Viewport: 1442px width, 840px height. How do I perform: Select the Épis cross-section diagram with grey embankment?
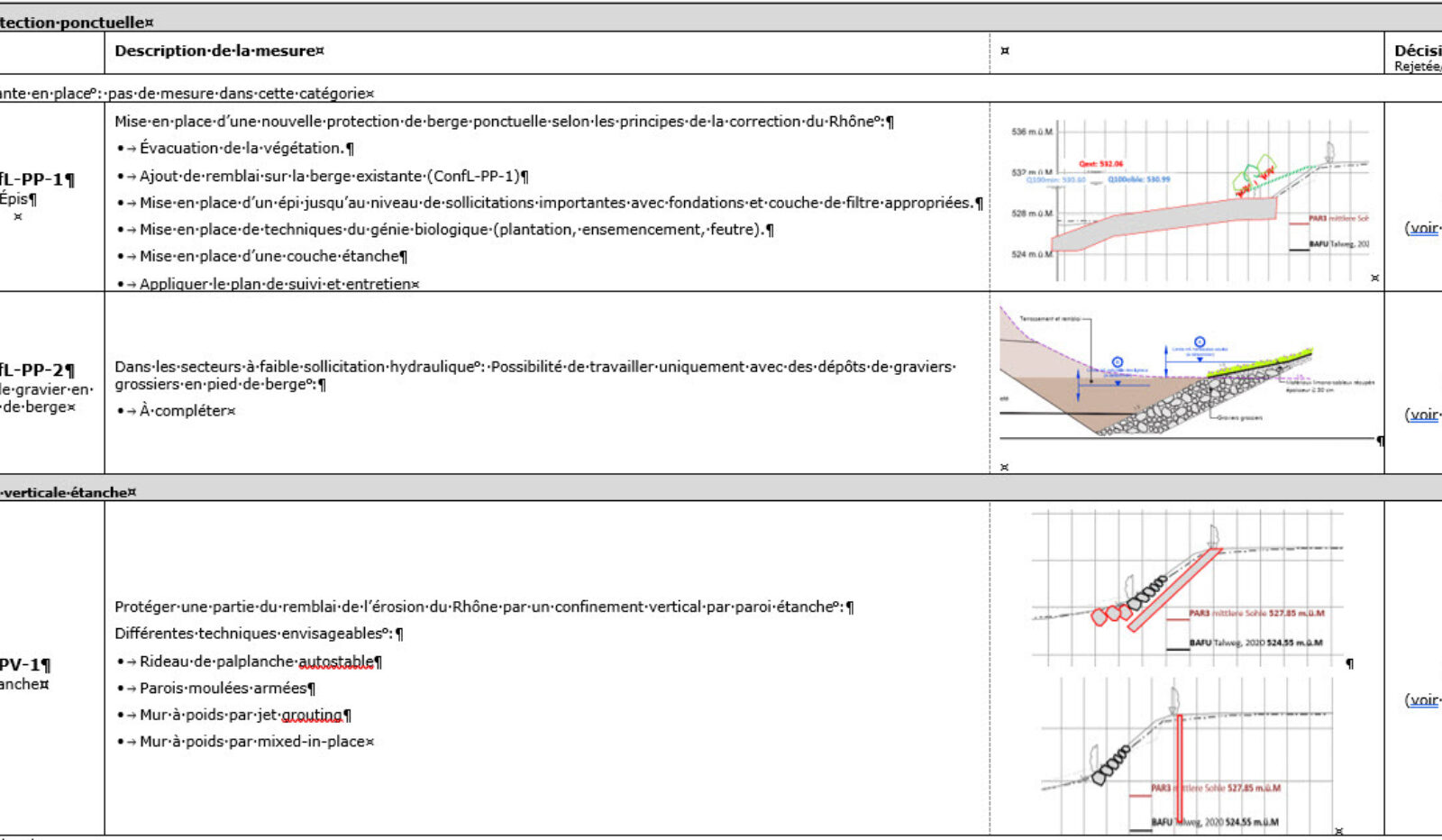1190,200
